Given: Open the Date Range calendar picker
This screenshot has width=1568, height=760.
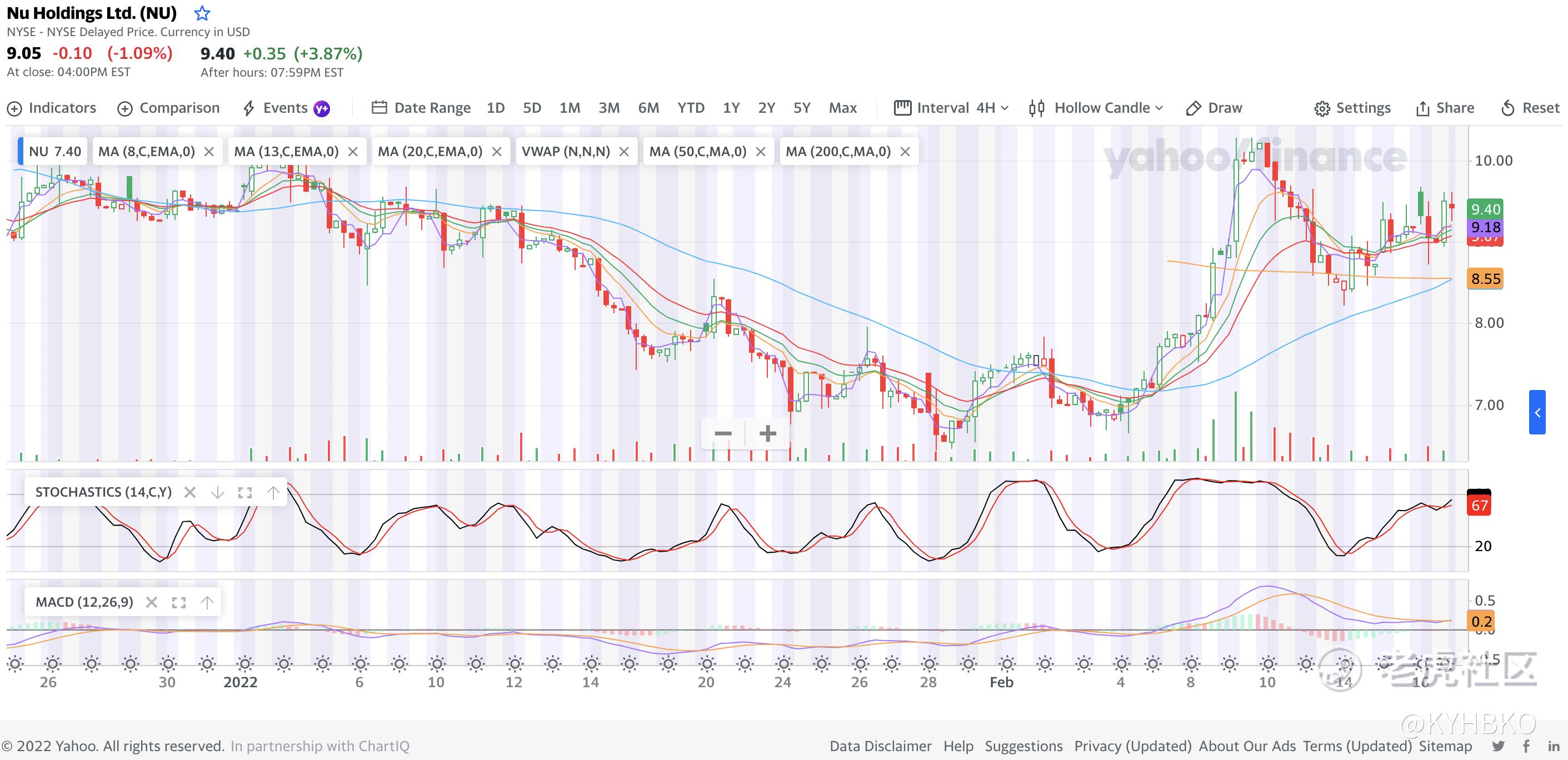Looking at the screenshot, I should tap(421, 108).
